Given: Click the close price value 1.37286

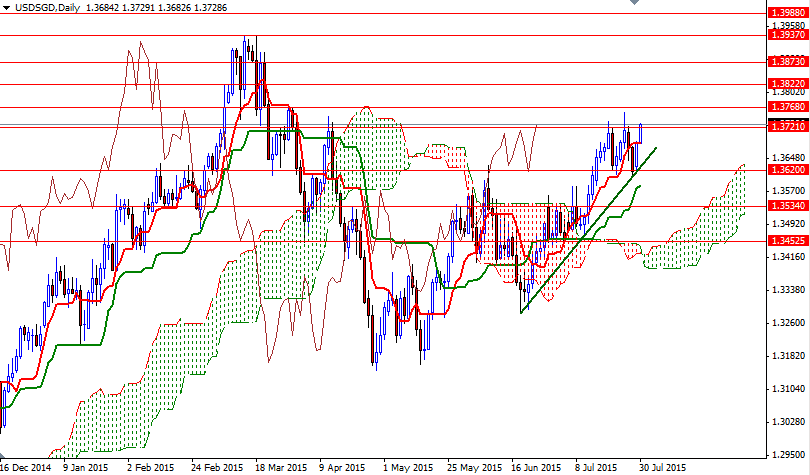Looking at the screenshot, I should click(210, 8).
